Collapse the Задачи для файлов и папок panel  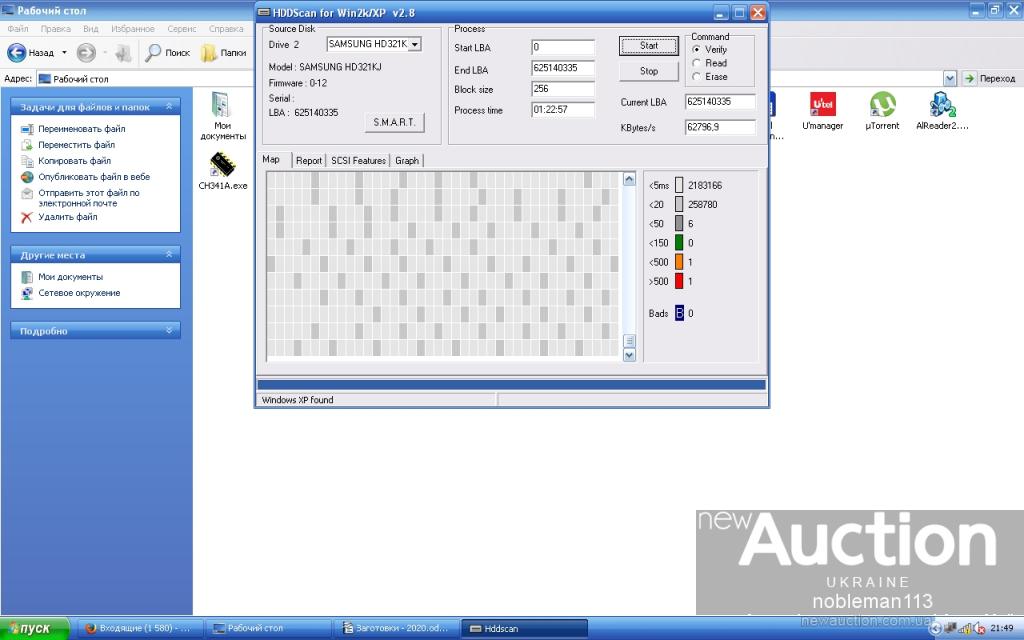pyautogui.click(x=169, y=106)
